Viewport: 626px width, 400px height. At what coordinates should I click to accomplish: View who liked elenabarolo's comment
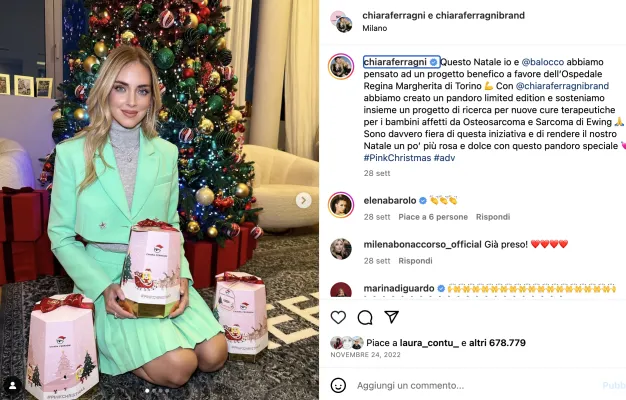pos(433,217)
